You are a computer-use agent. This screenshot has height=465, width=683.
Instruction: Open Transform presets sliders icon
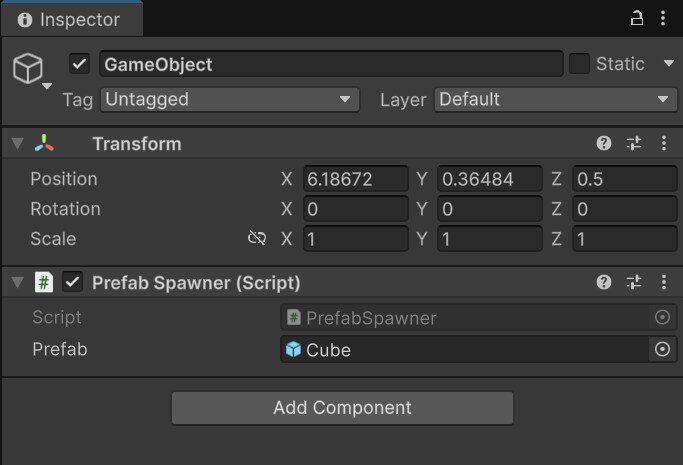pos(634,144)
